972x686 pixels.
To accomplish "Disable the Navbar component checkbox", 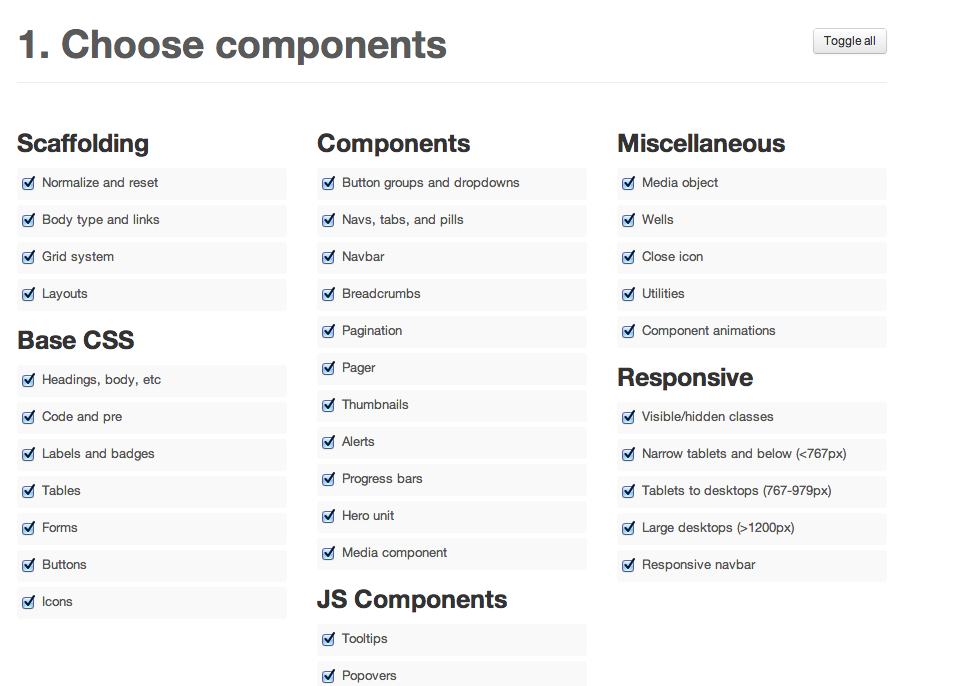I will [x=328, y=257].
